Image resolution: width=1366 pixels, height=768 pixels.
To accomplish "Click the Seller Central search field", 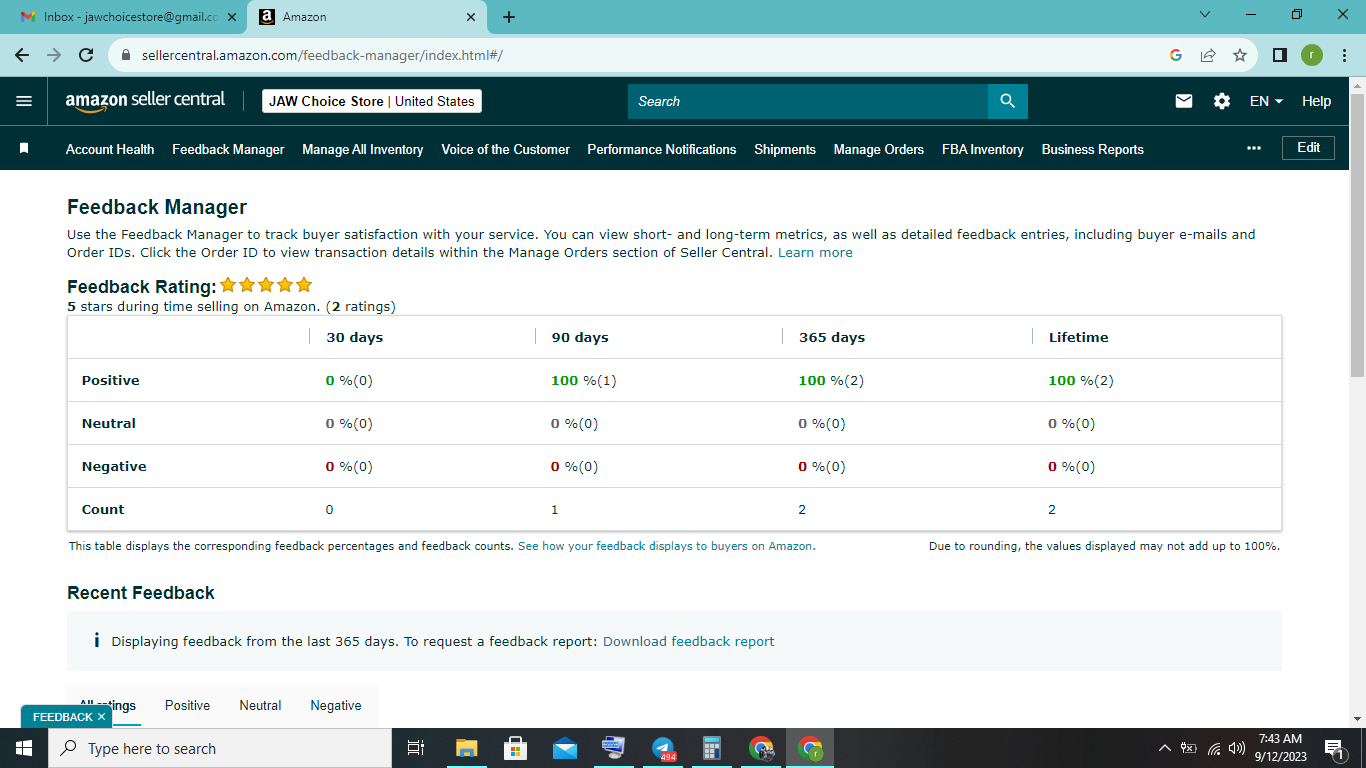I will tap(808, 101).
